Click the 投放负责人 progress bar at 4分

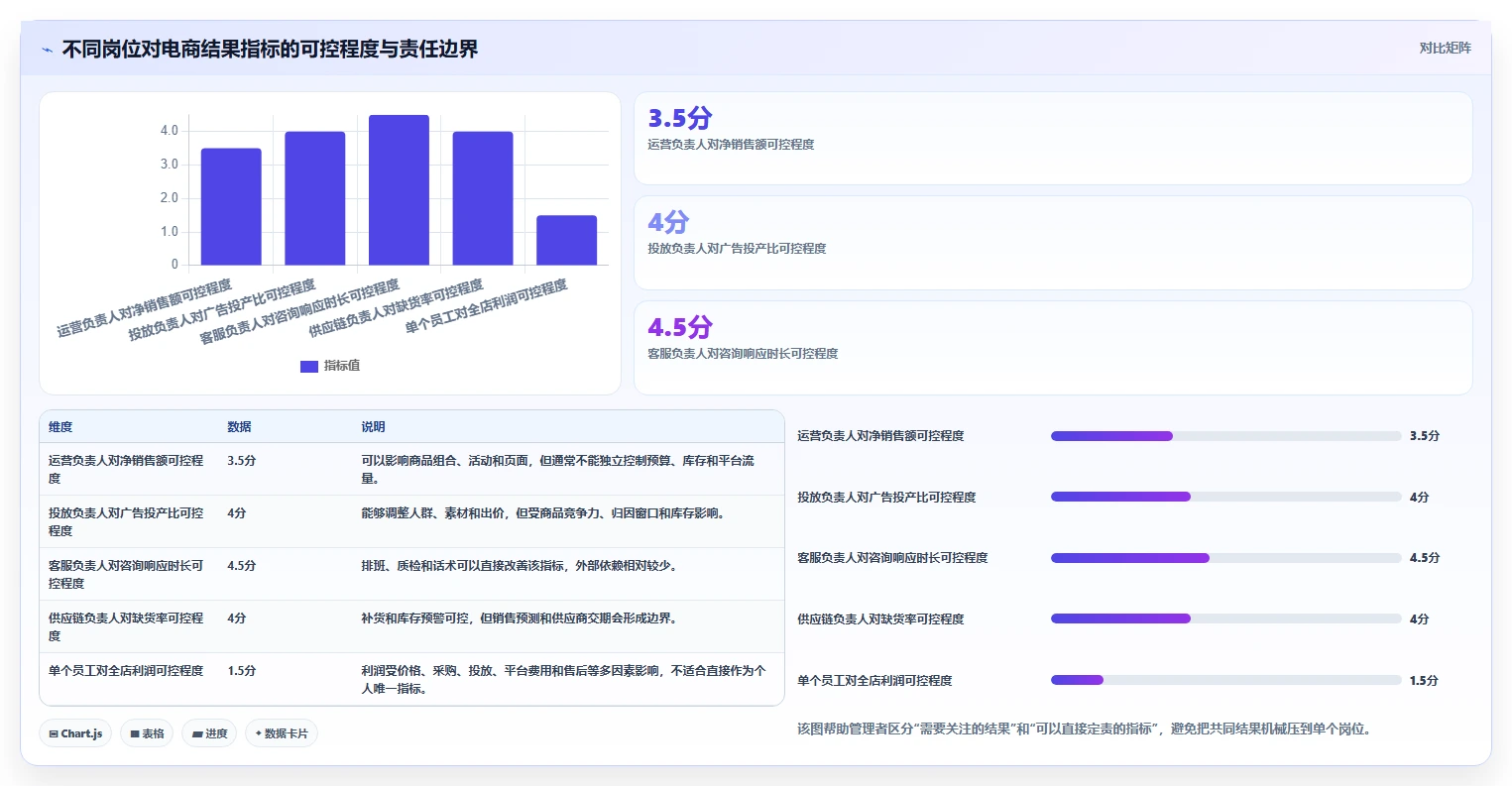1226,498
